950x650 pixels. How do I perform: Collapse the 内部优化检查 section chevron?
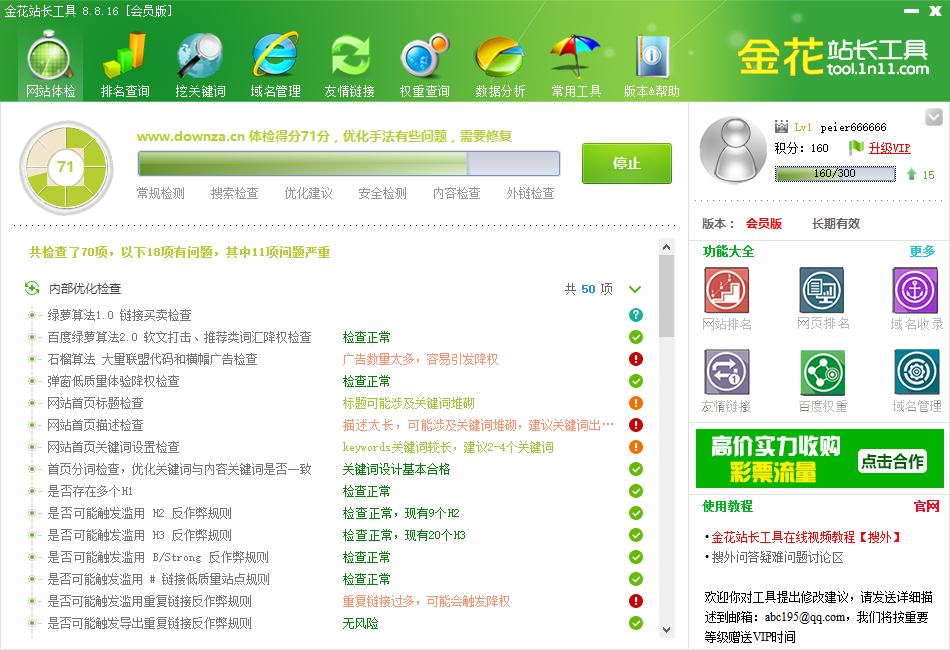(x=635, y=289)
